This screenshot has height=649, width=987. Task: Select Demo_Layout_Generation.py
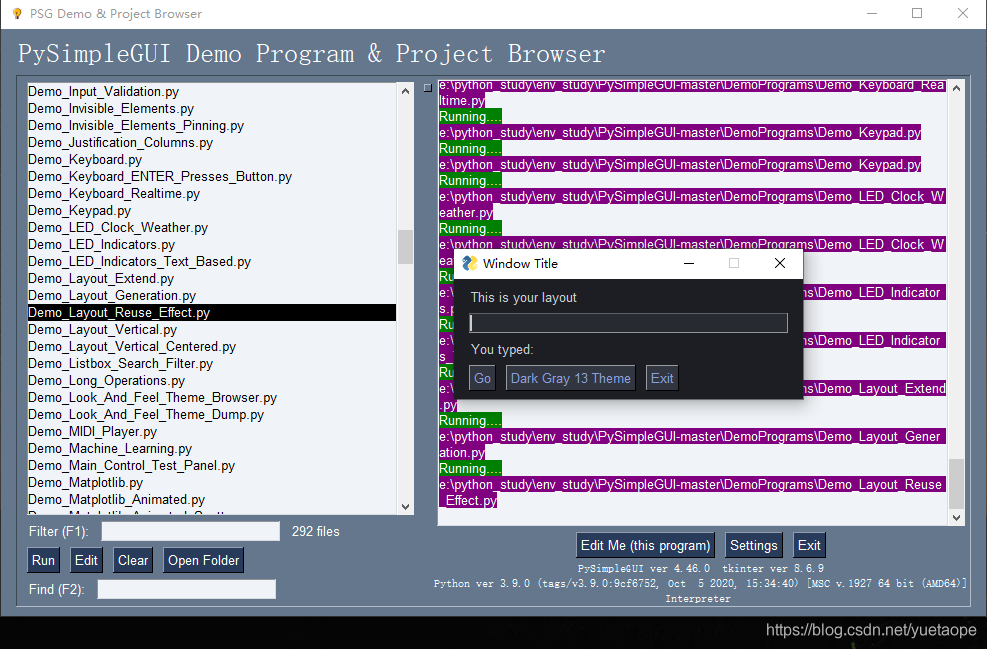(212, 295)
